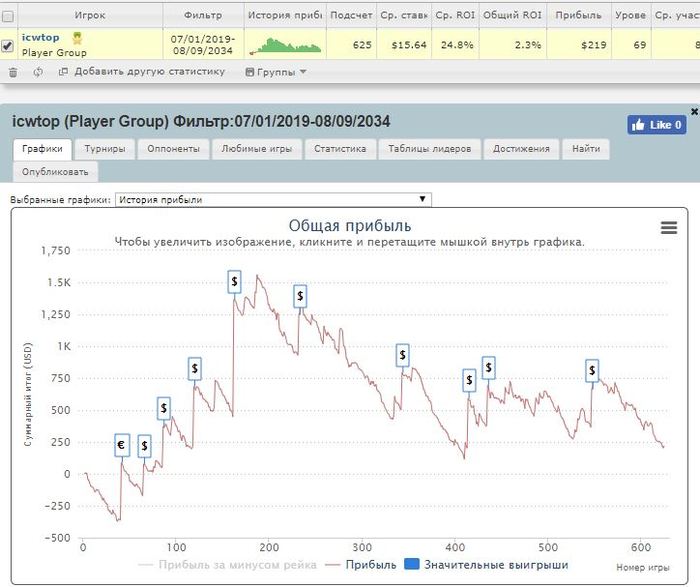Click the gold badge icon next to icwtop
The image size is (700, 587).
point(78,38)
